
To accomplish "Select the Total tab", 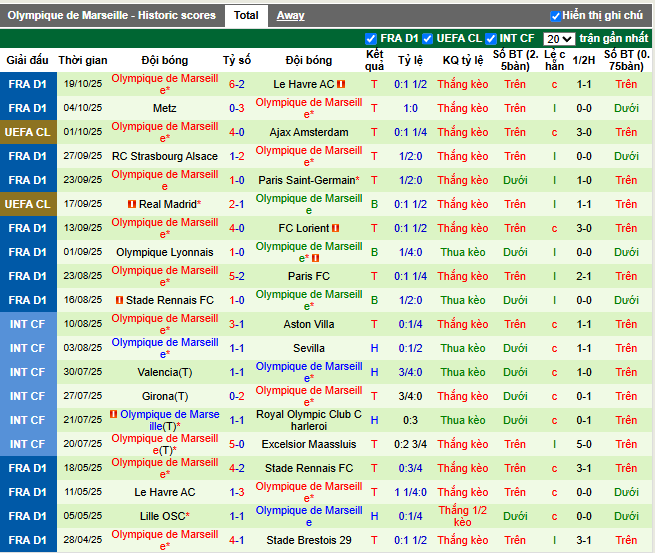I will pyautogui.click(x=246, y=15).
